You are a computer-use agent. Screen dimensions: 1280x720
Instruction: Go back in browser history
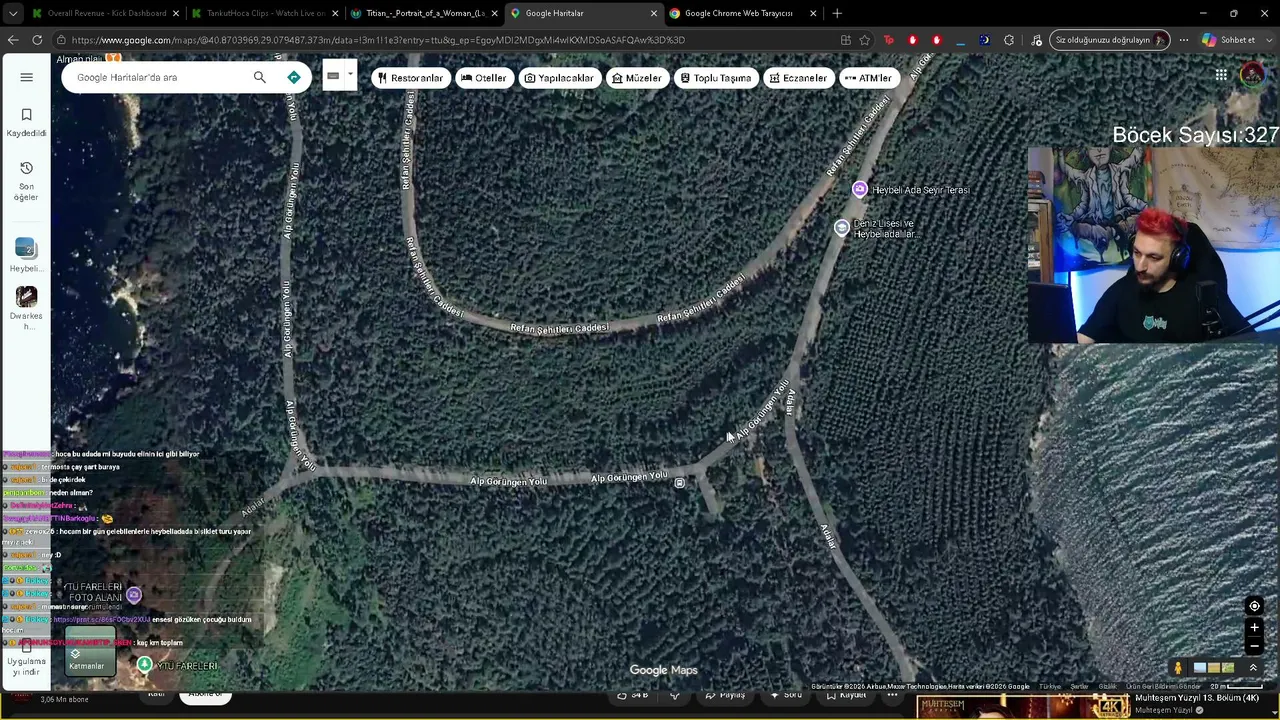(x=12, y=40)
